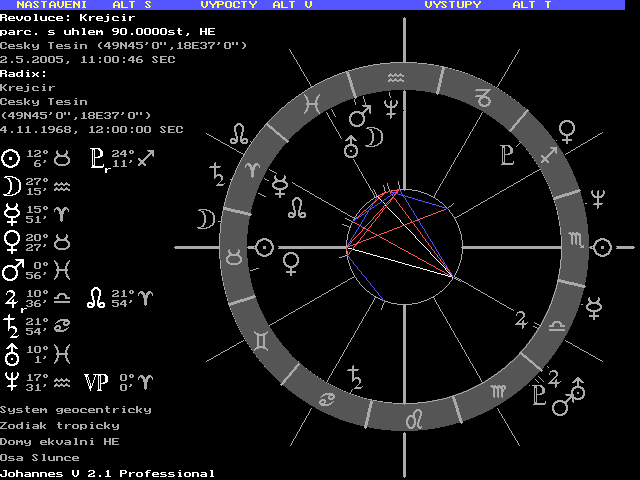Select the Saturn glyph in left planet list

(11, 326)
